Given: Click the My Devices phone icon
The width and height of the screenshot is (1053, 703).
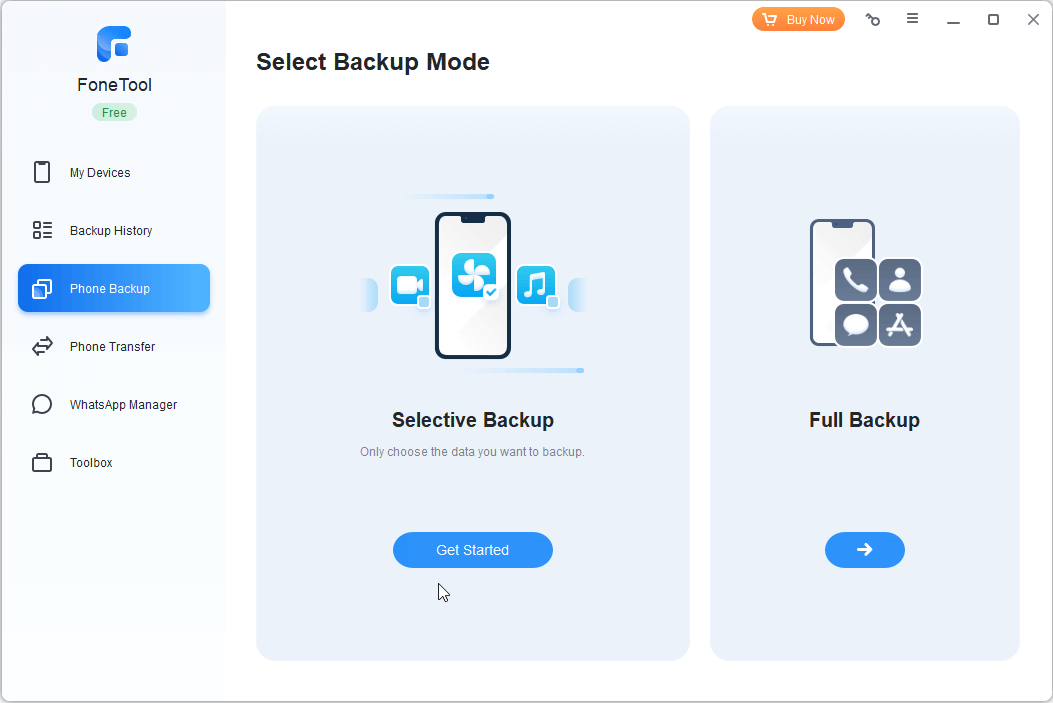Looking at the screenshot, I should 42,172.
